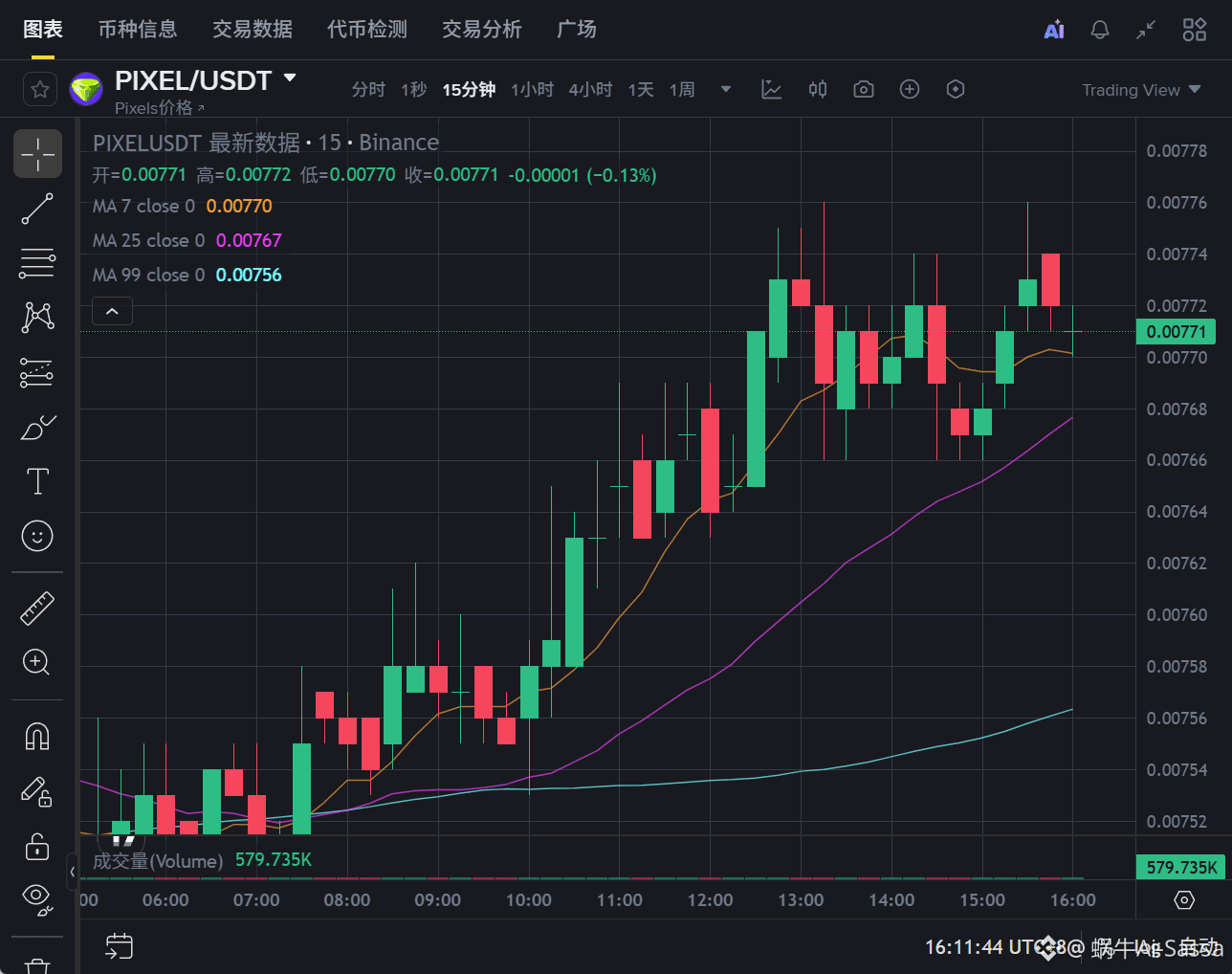Click the MA 7 close indicator label

pos(143,206)
